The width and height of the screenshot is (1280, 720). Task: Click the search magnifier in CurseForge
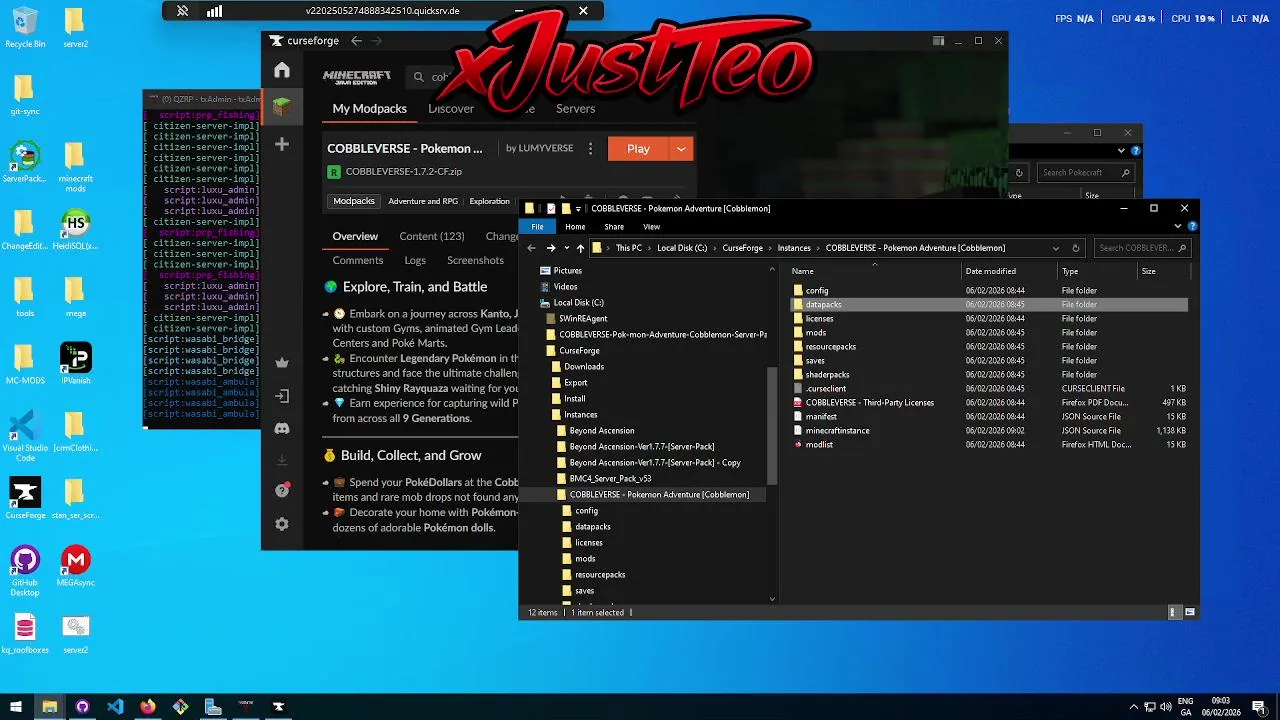[x=418, y=77]
